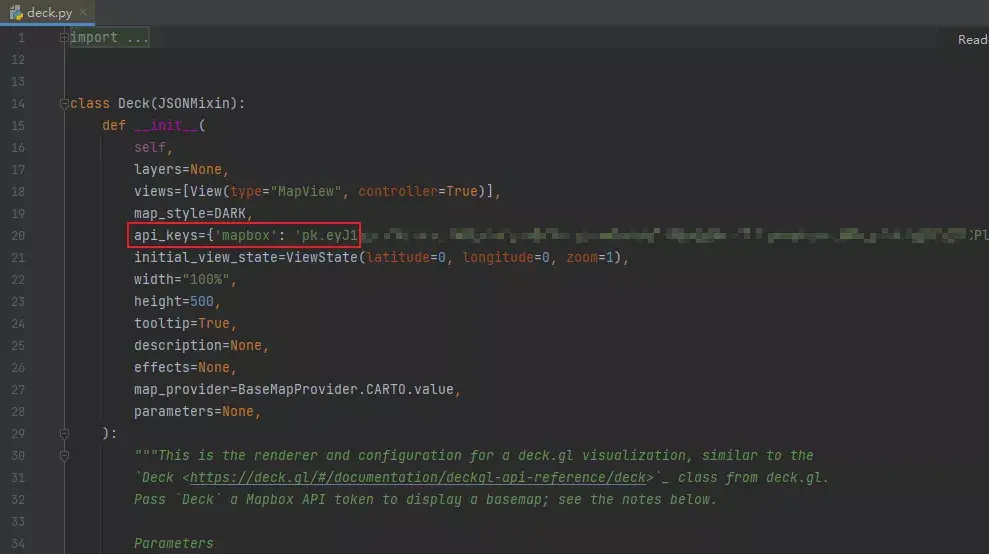Click line number 14 in the gutter
Viewport: 989px width, 554px height.
coord(18,103)
